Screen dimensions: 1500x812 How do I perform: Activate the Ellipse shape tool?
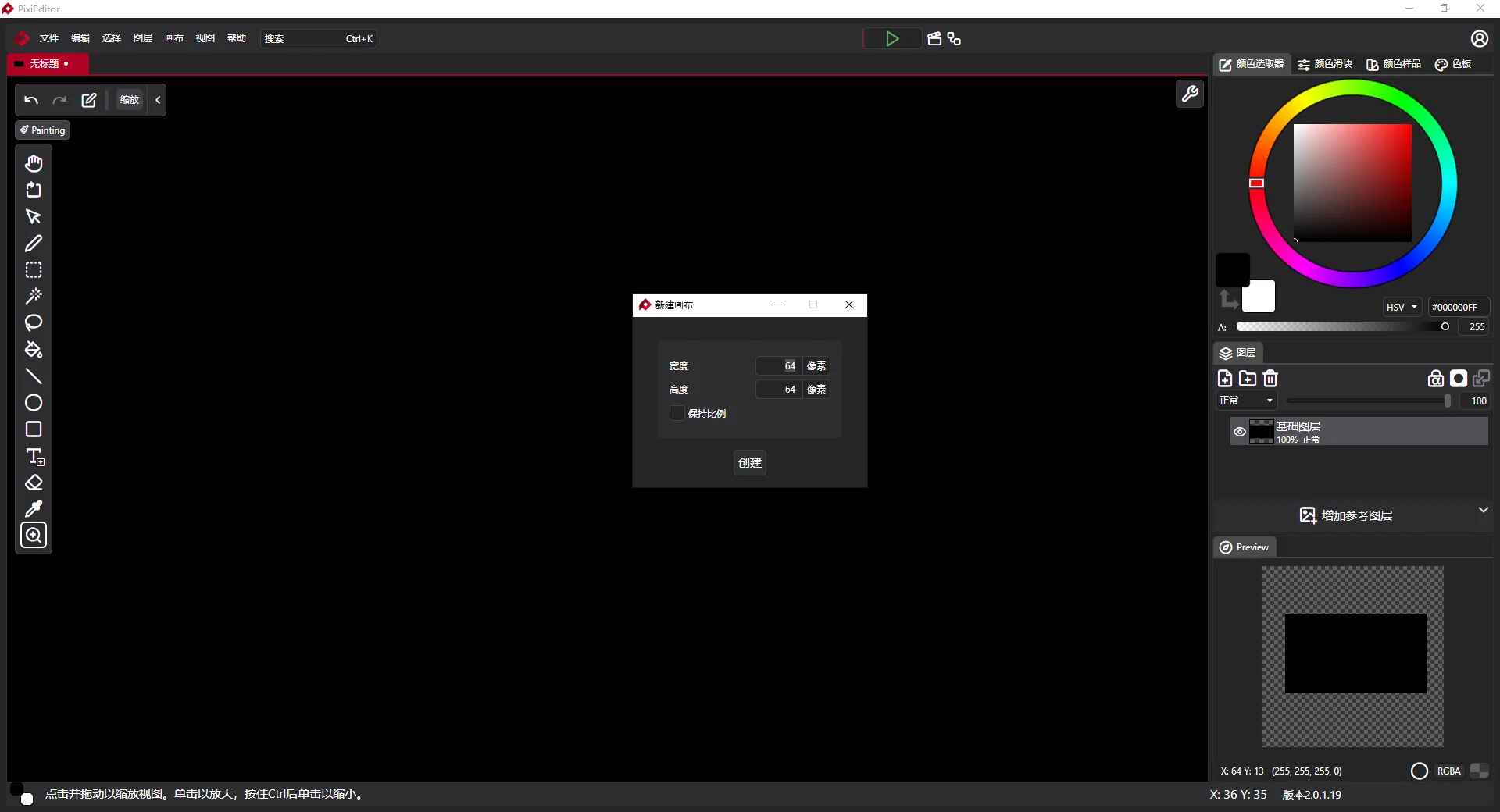click(34, 403)
